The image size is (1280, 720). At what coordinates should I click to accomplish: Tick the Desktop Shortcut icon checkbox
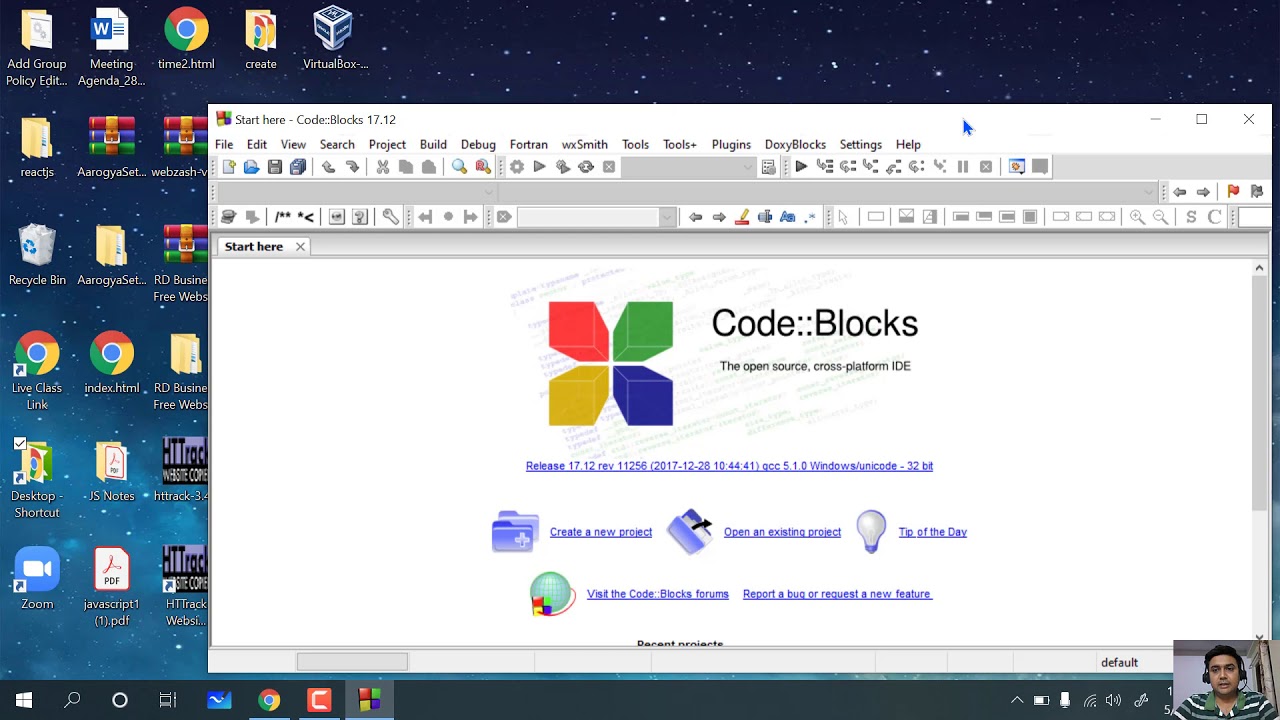click(x=20, y=444)
